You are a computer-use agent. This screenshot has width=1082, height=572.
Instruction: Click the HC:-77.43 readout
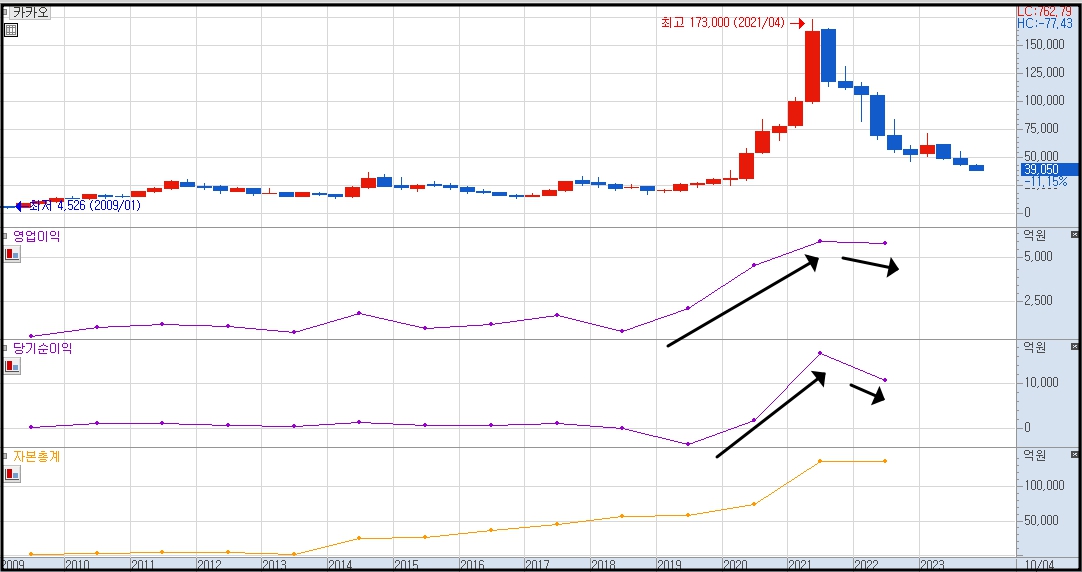[x=1045, y=23]
